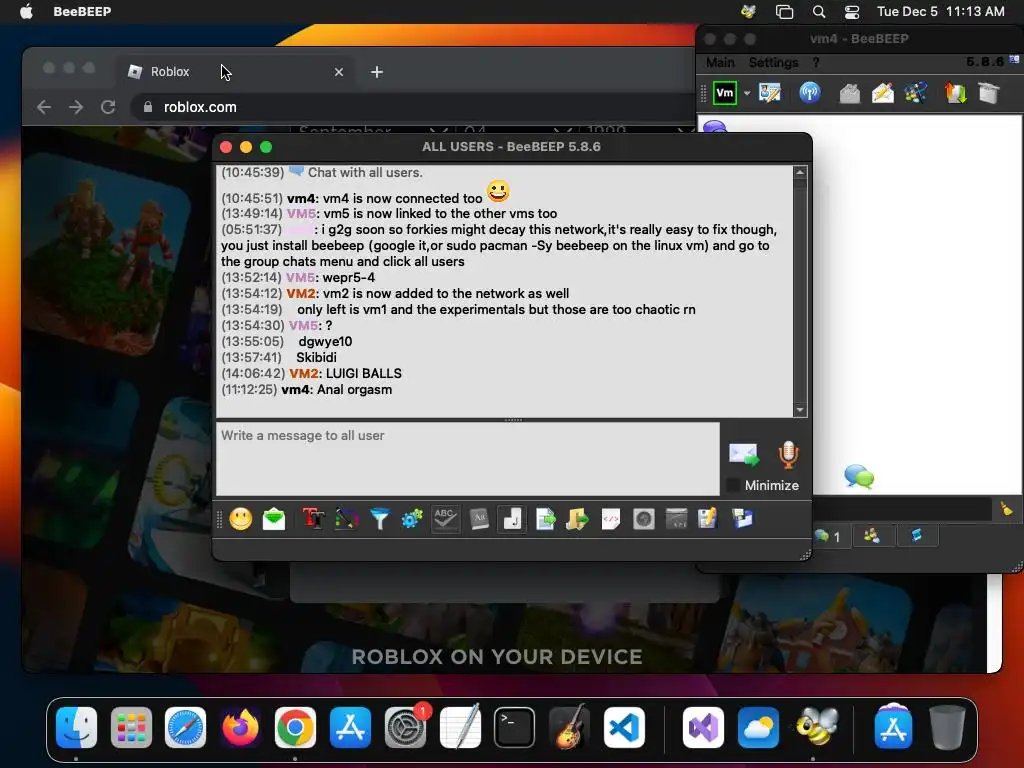Viewport: 1024px width, 768px height.
Task: Open Control Center in menu bar
Action: [852, 11]
